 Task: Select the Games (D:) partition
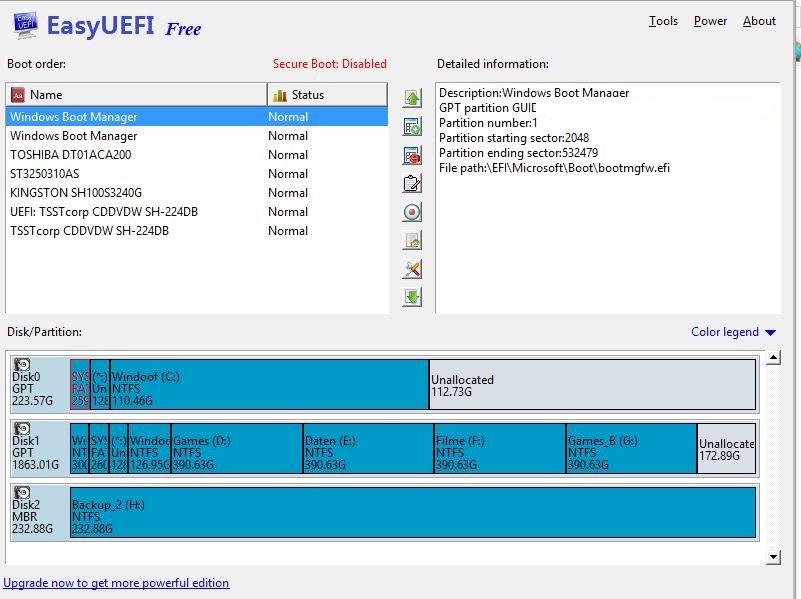(237, 448)
